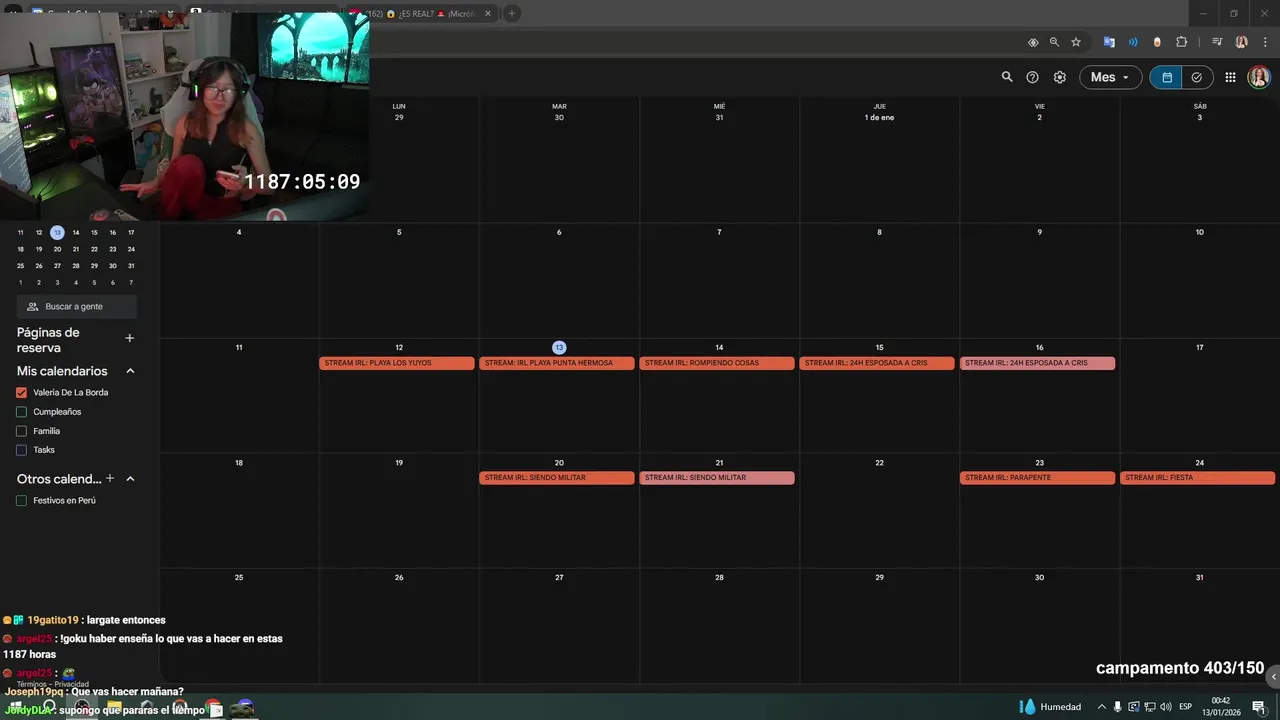Open the network tray icon
This screenshot has height=720, width=1280.
[1150, 707]
